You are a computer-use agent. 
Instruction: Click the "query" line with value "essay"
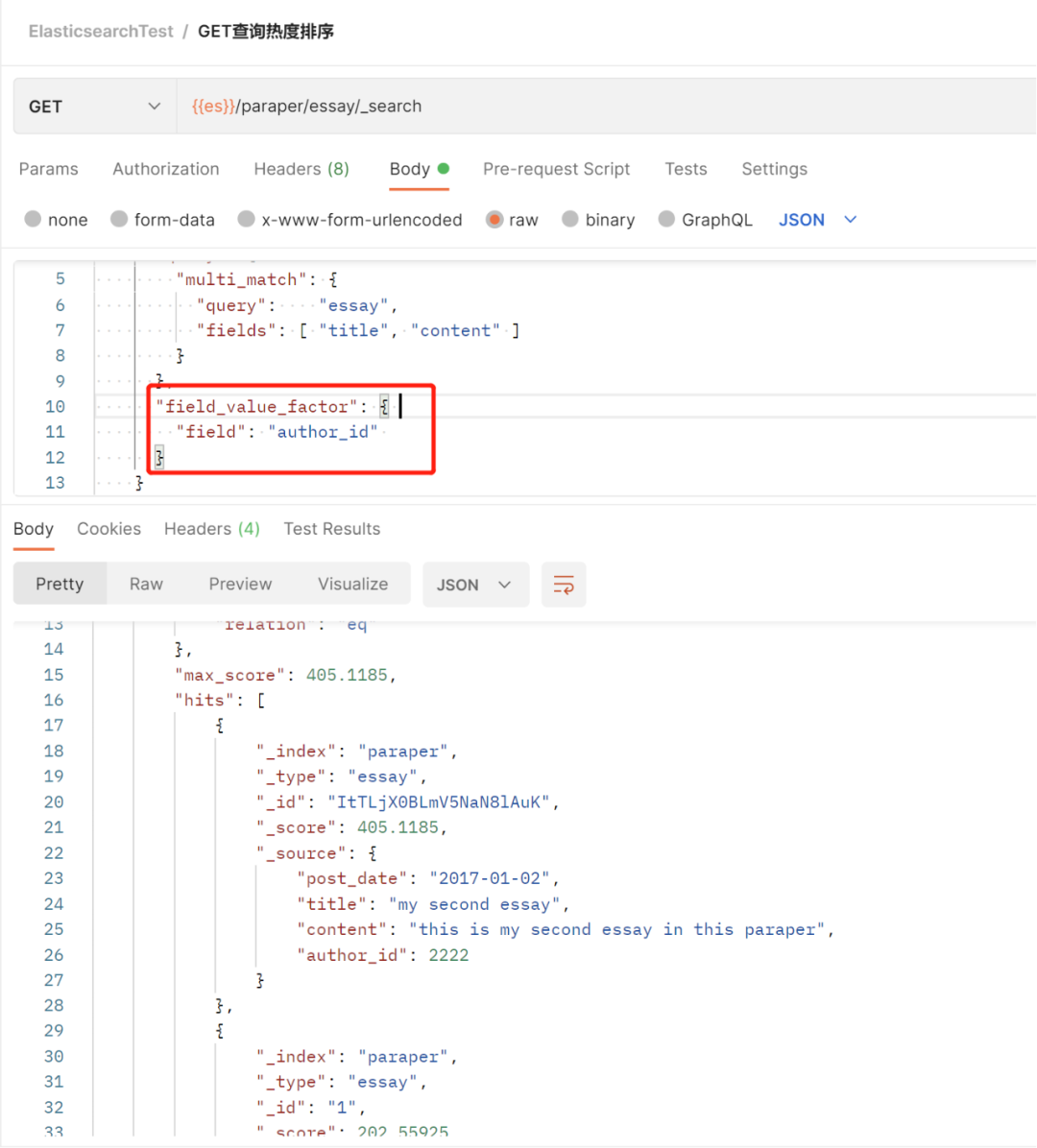297,305
